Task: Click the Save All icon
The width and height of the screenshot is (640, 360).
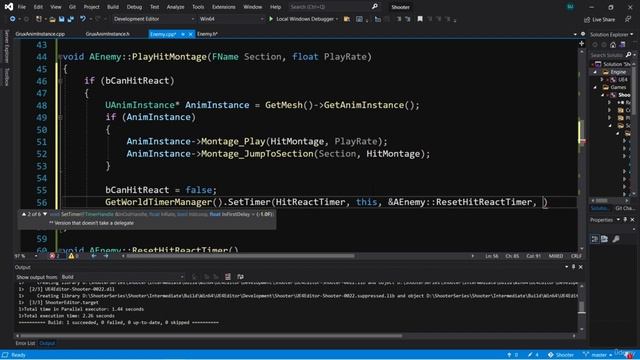Action: coord(70,19)
